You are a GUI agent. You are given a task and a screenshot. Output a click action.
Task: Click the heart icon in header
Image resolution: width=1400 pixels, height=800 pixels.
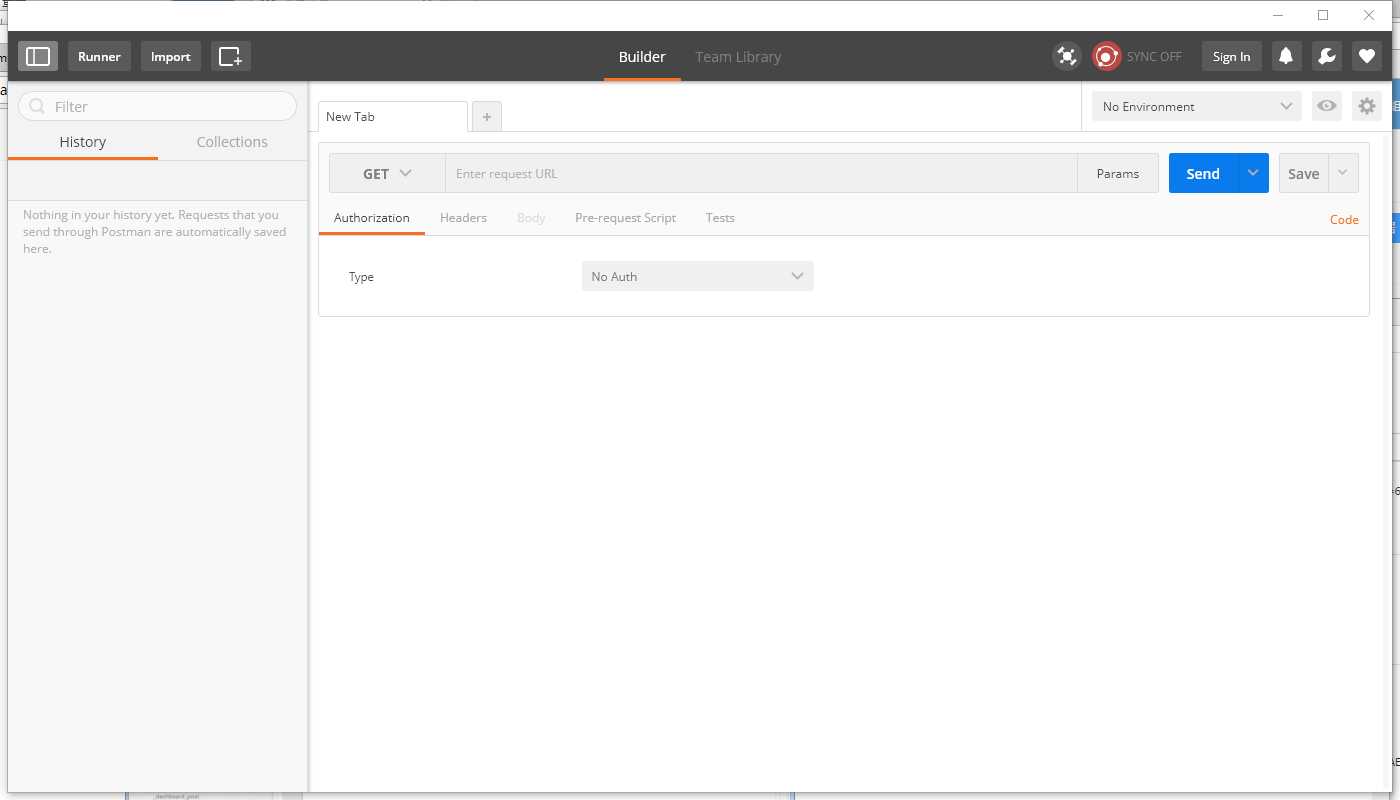(1367, 56)
